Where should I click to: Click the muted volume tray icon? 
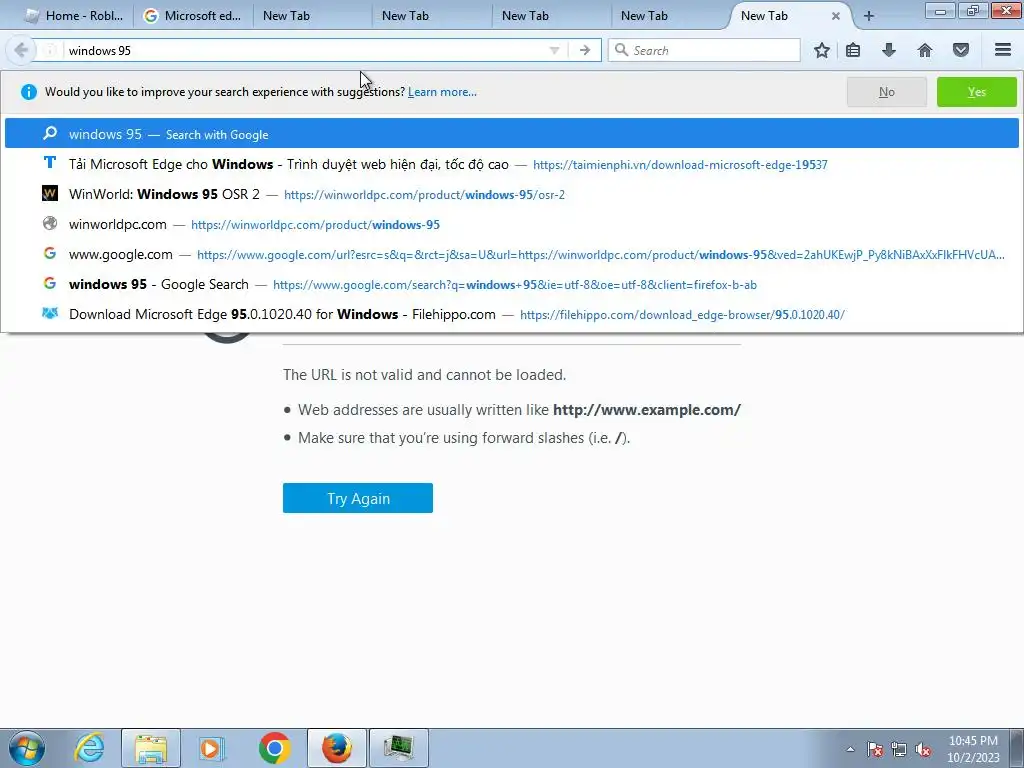[x=923, y=749]
